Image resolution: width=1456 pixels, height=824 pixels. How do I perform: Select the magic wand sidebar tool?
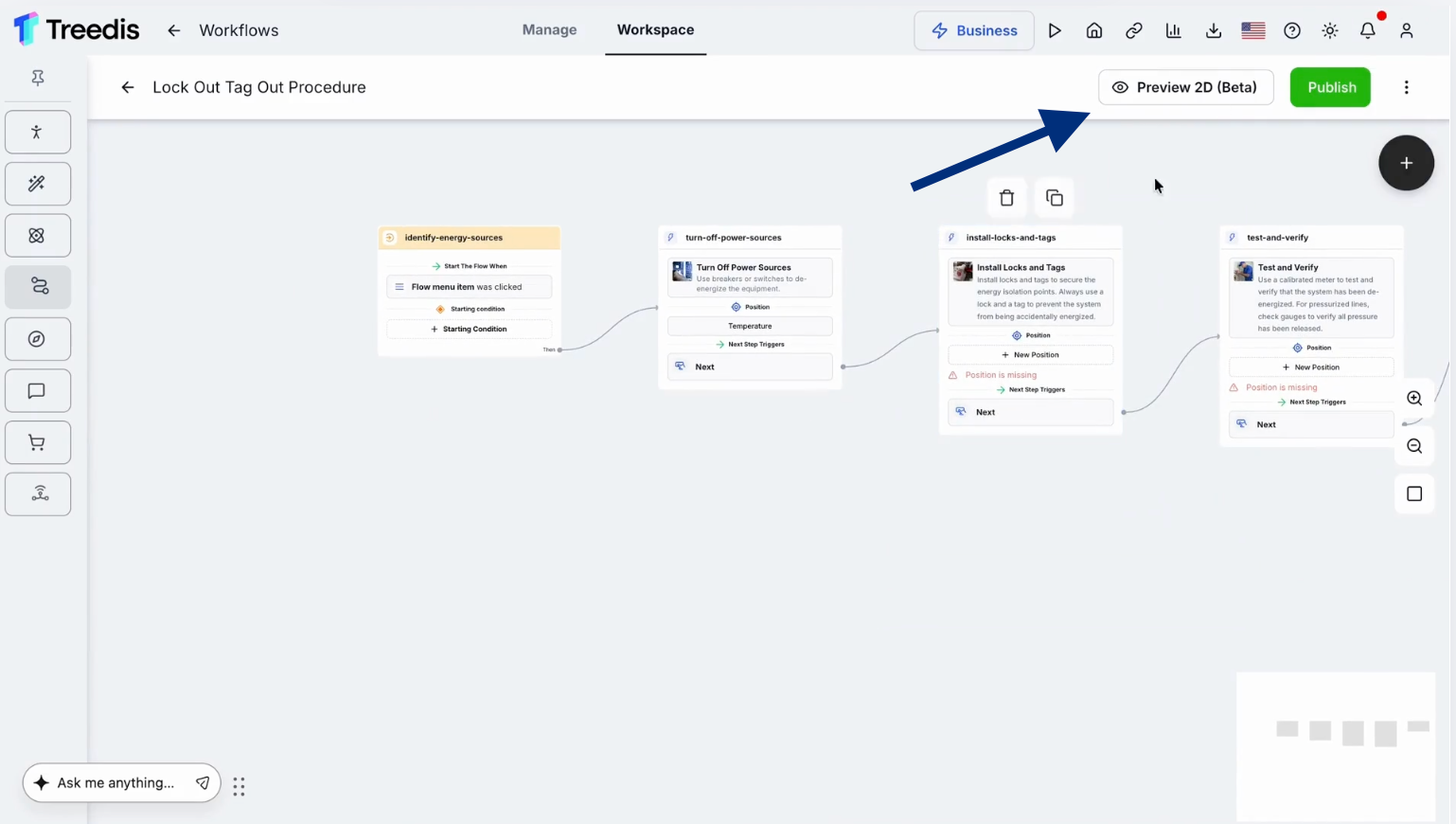pyautogui.click(x=38, y=184)
